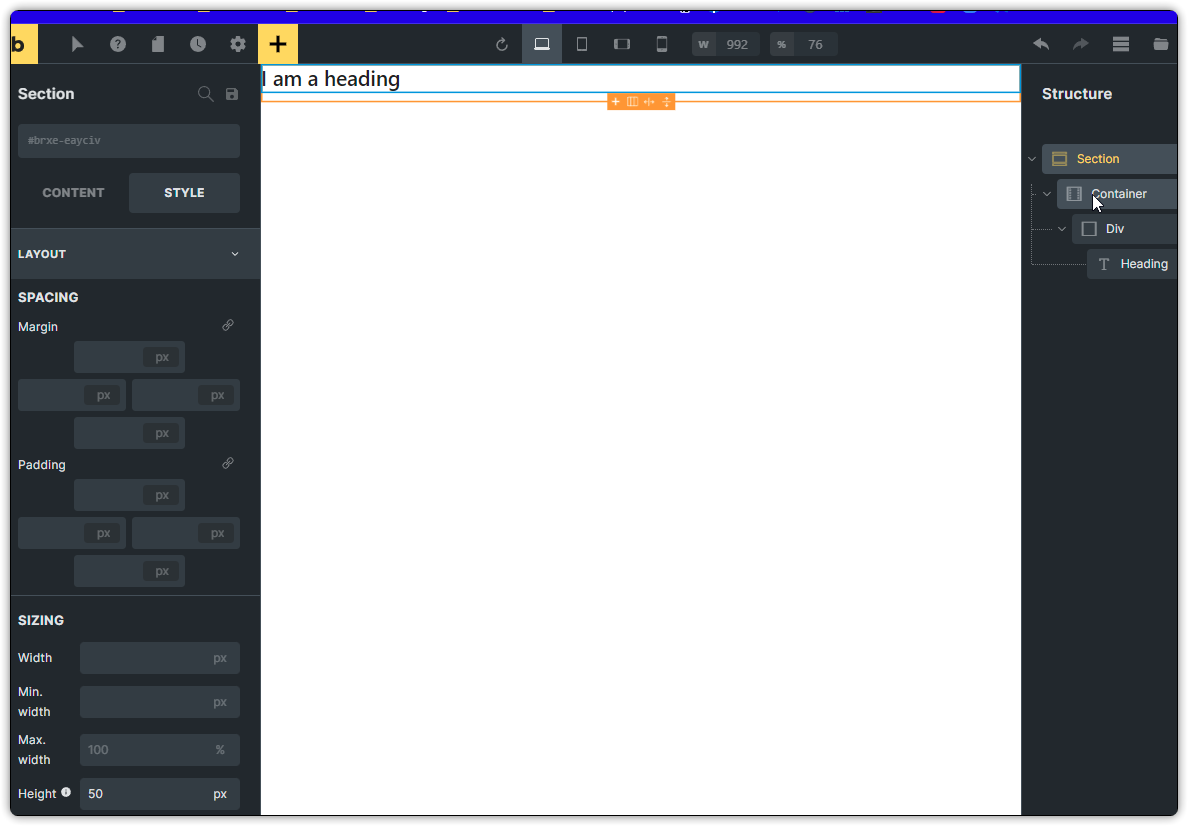Image resolution: width=1188 pixels, height=826 pixels.
Task: Toggle the Padding link values icon
Action: (227, 463)
